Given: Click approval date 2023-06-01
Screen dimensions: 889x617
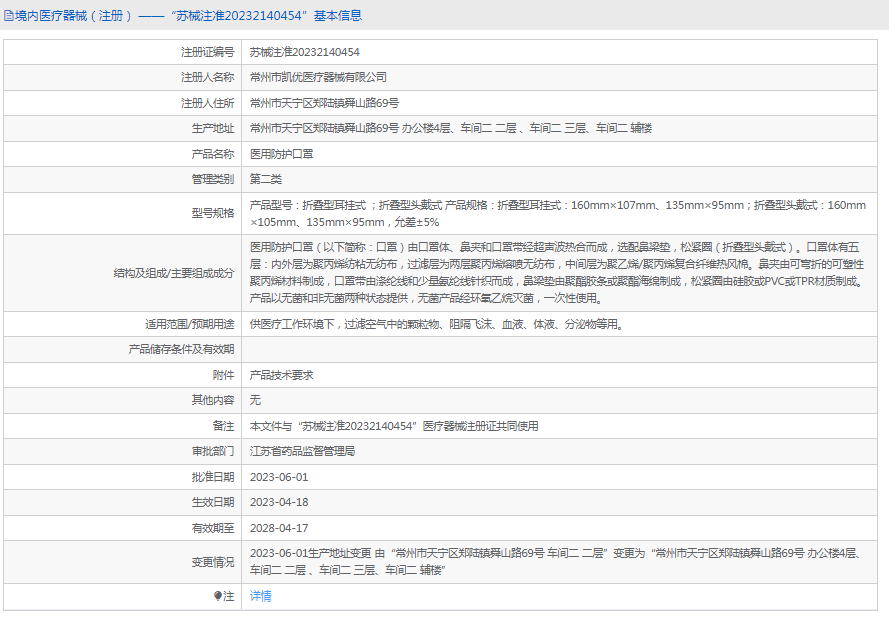Looking at the screenshot, I should pyautogui.click(x=279, y=477).
